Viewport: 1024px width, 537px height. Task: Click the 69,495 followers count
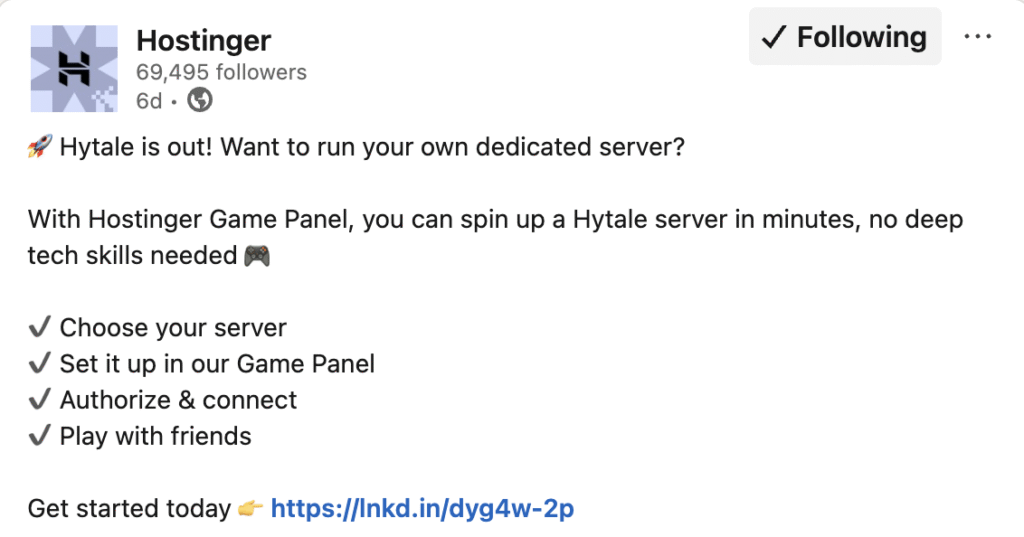point(221,72)
